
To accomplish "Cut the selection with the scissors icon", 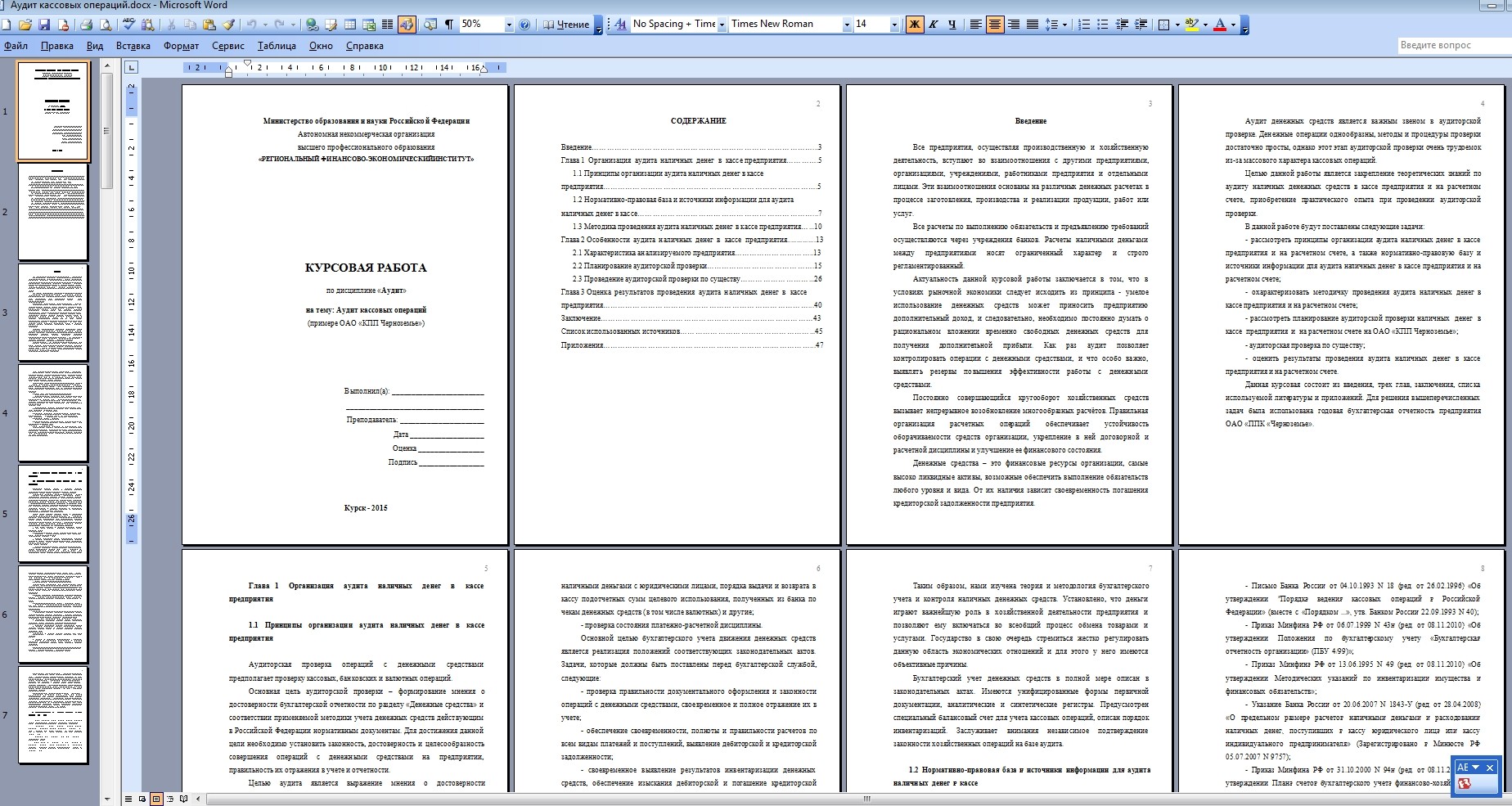I will (172, 25).
